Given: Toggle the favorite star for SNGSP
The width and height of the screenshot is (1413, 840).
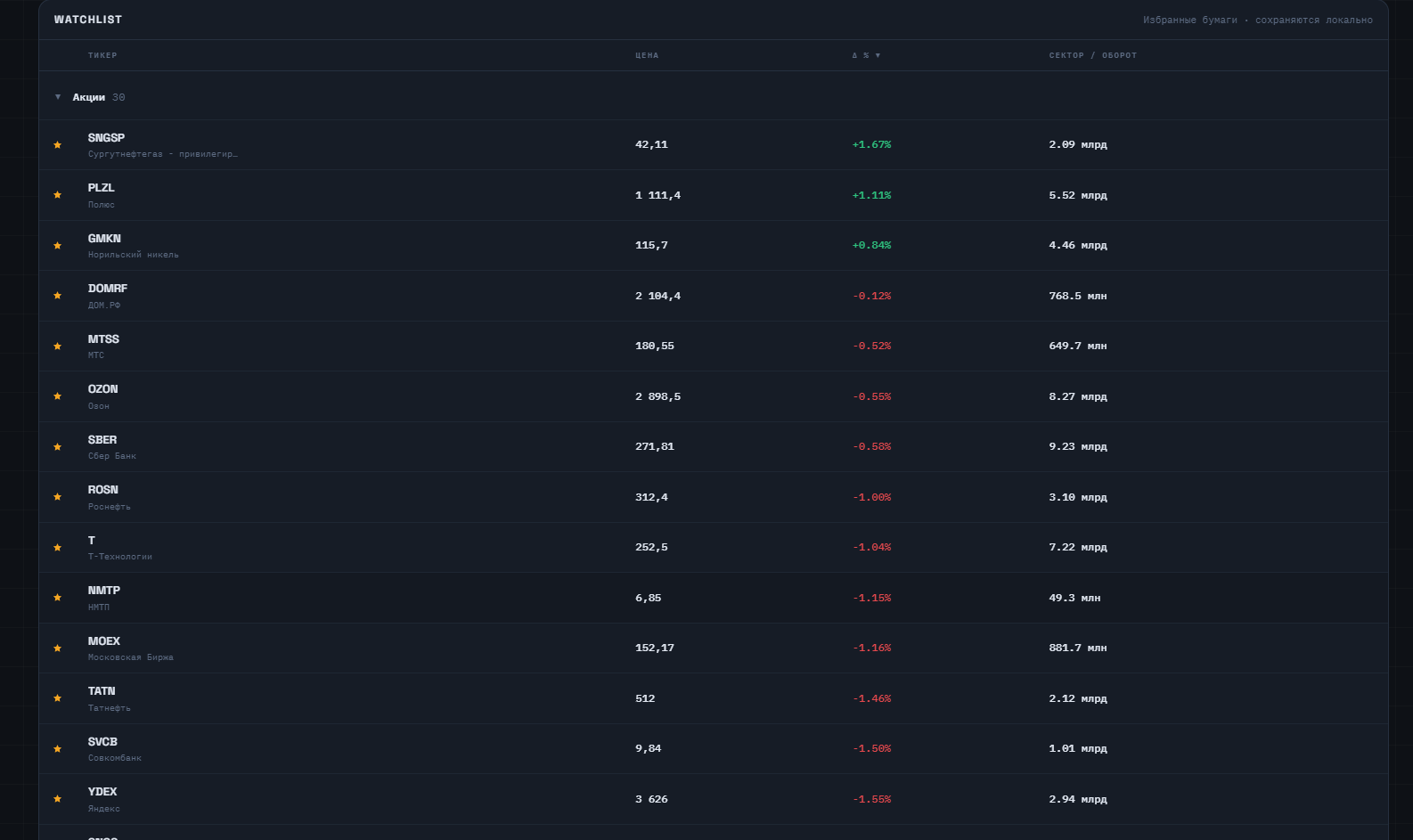Looking at the screenshot, I should pos(58,145).
